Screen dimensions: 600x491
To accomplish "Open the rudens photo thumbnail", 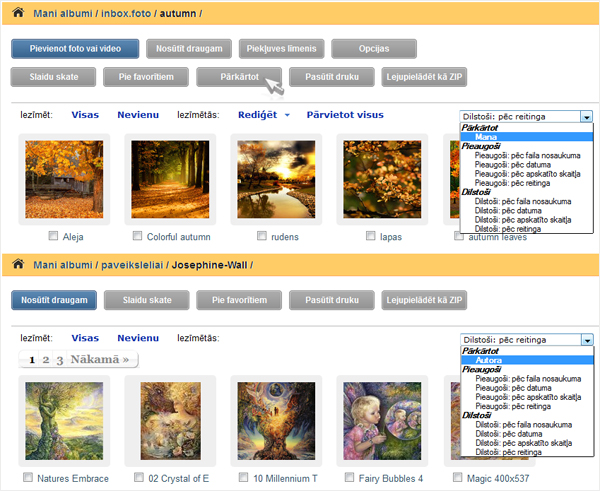I will tap(276, 179).
